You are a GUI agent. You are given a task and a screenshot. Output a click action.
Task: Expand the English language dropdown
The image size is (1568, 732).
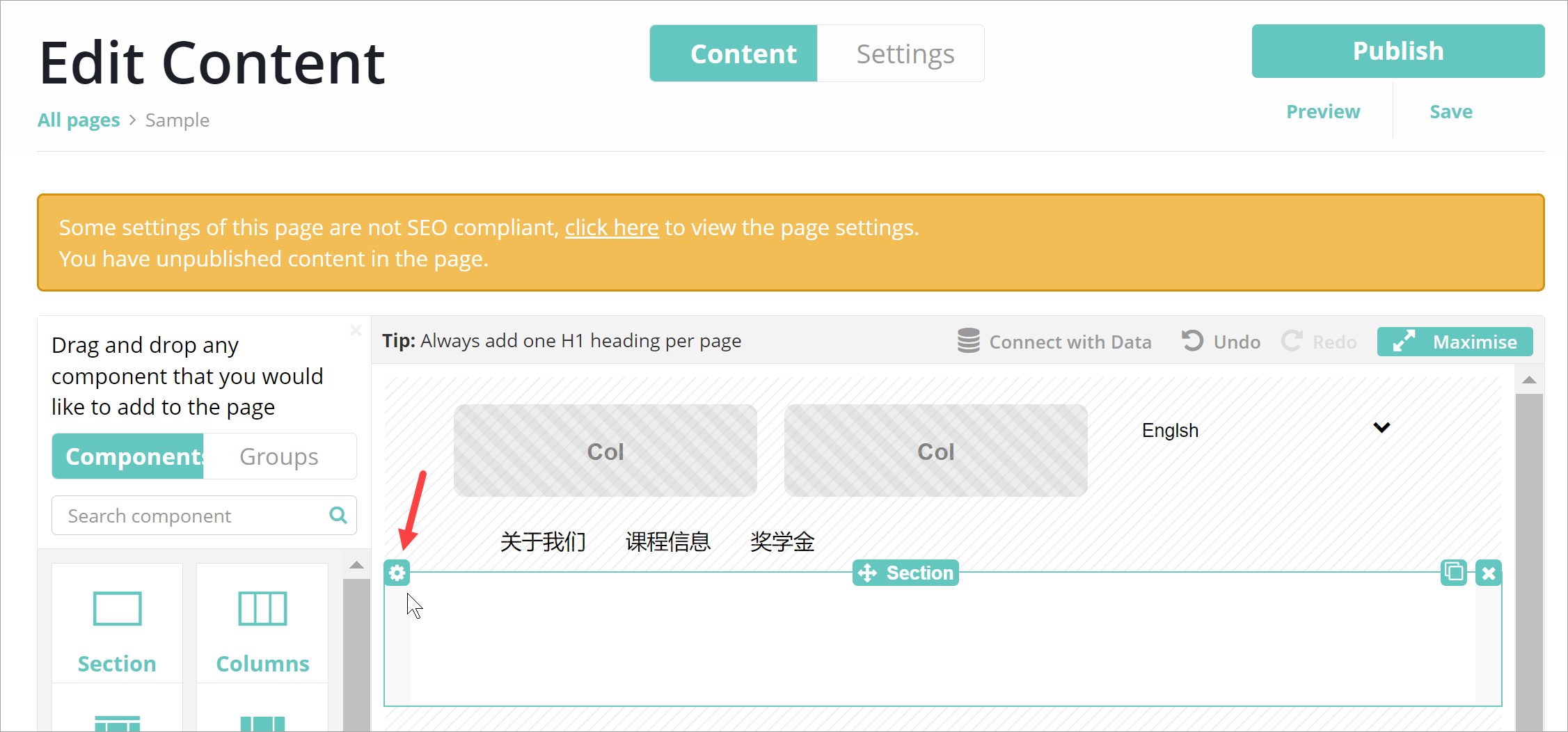pyautogui.click(x=1381, y=428)
